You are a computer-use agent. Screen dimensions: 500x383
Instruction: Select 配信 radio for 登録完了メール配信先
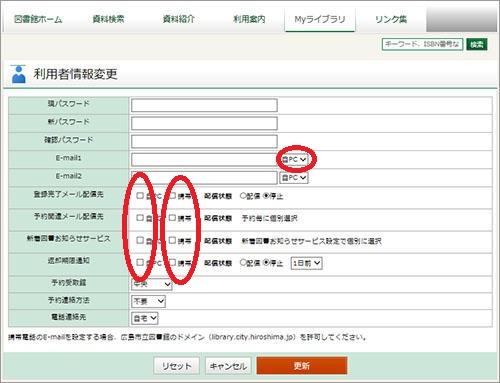(243, 196)
